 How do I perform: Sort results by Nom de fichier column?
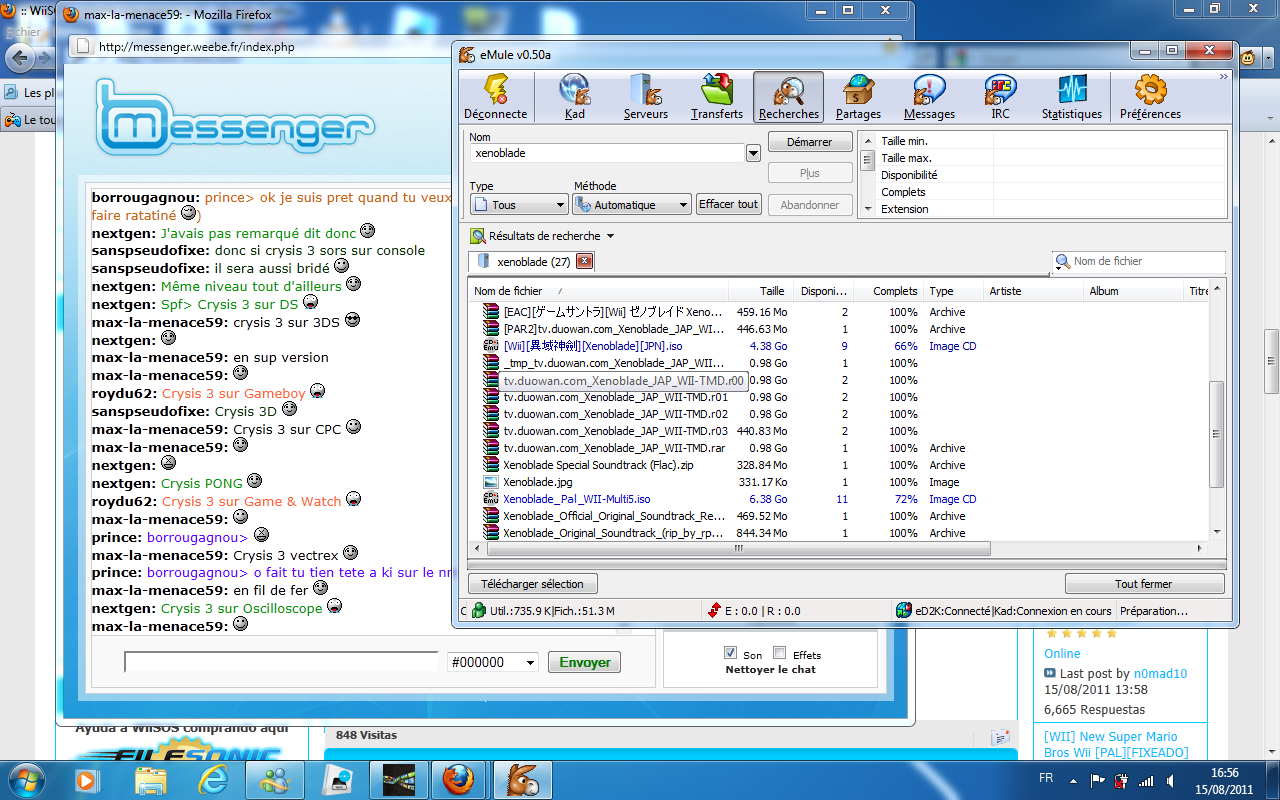(x=598, y=291)
